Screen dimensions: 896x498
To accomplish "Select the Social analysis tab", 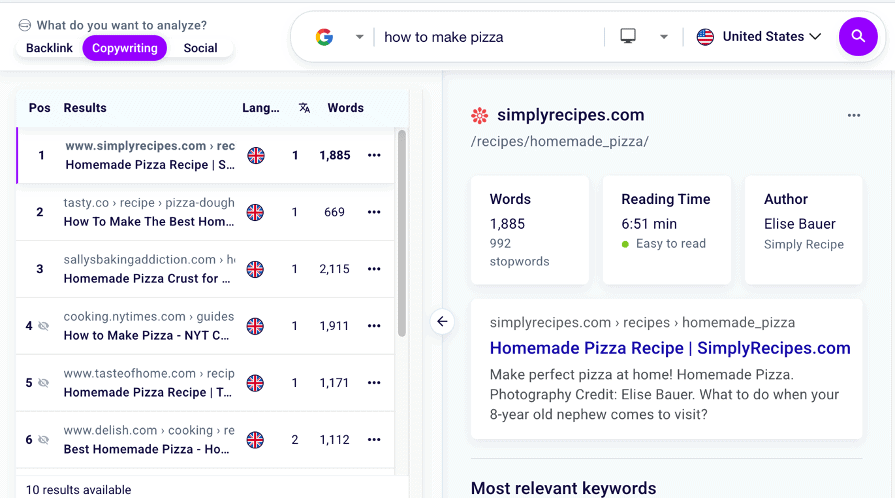I will (200, 48).
